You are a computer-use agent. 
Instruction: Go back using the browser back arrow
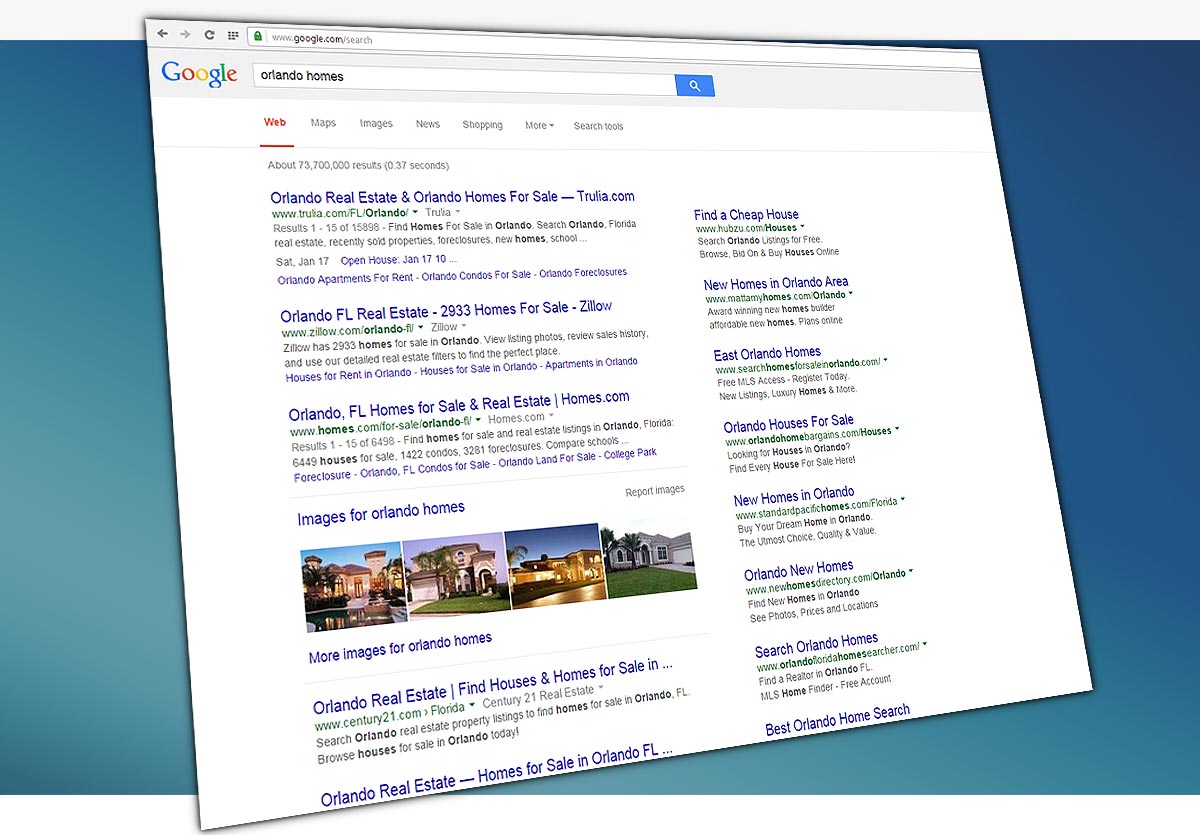[x=163, y=33]
